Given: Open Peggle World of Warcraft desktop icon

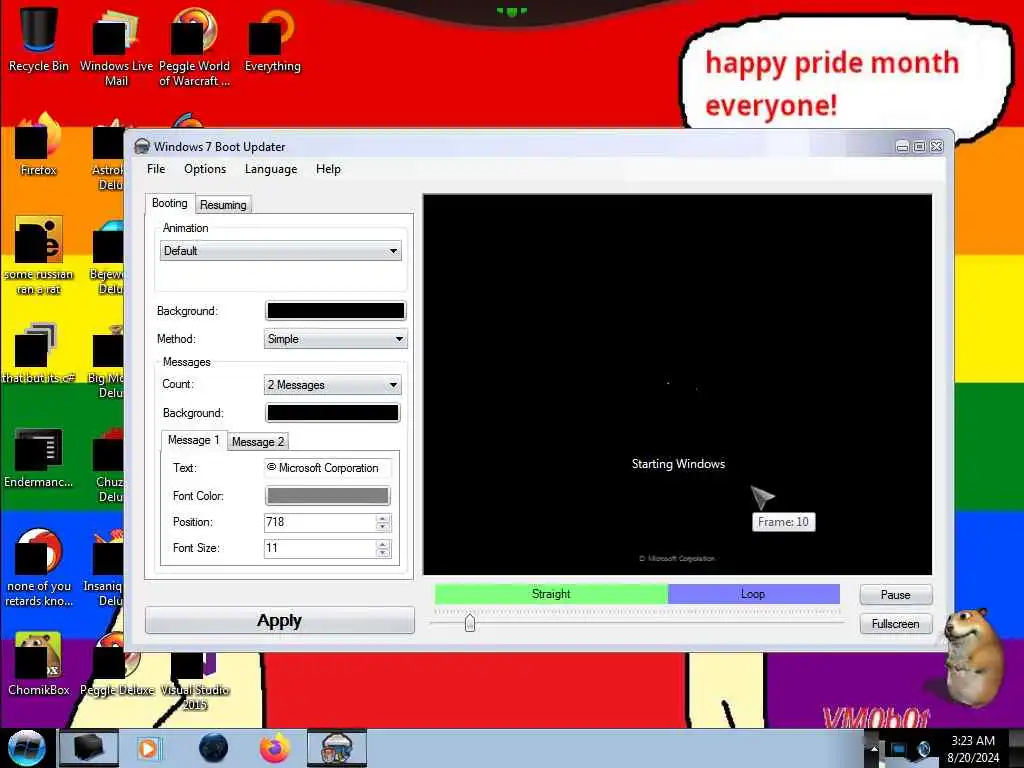Looking at the screenshot, I should point(194,47).
